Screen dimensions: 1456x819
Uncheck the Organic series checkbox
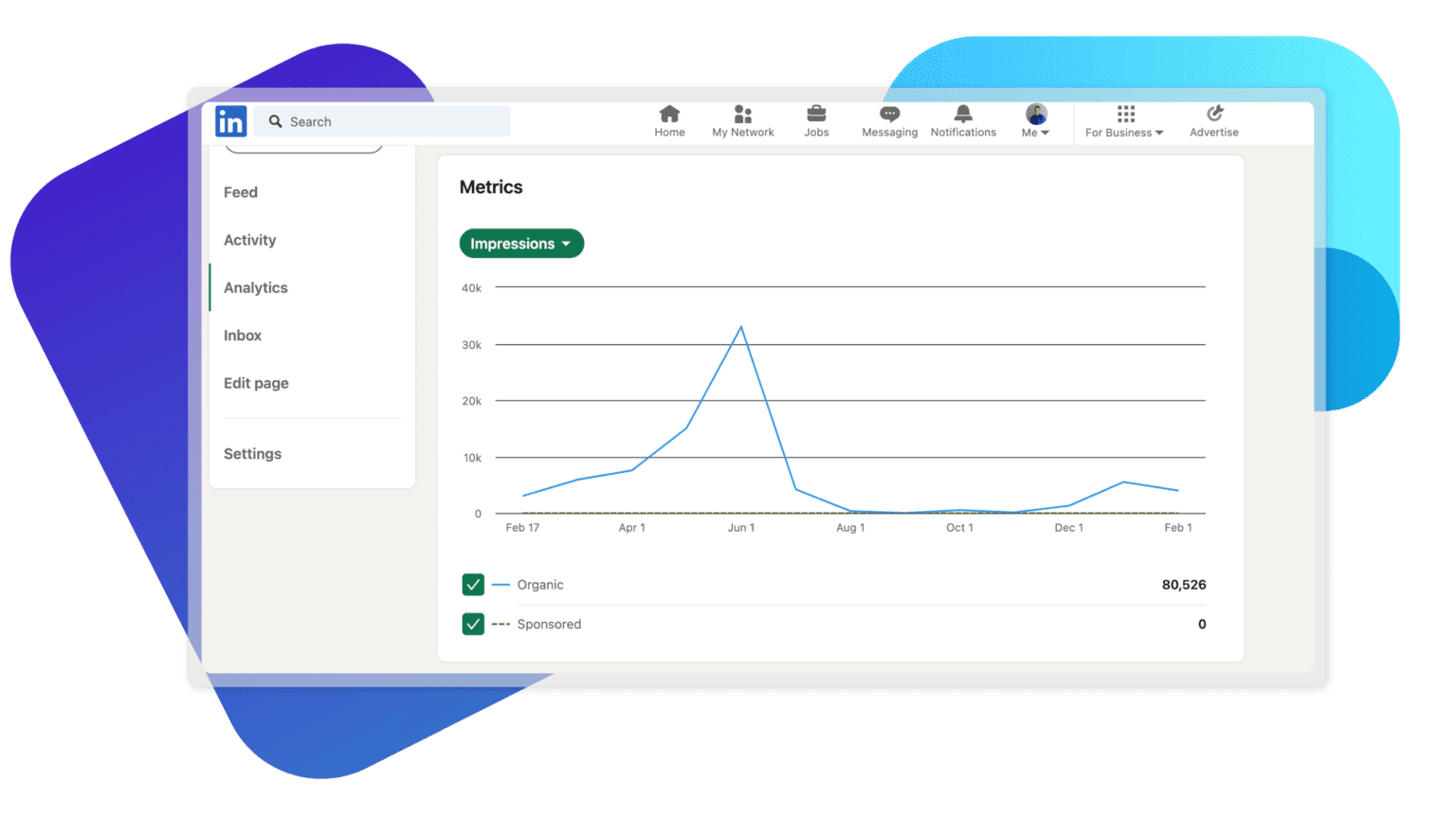tap(473, 585)
